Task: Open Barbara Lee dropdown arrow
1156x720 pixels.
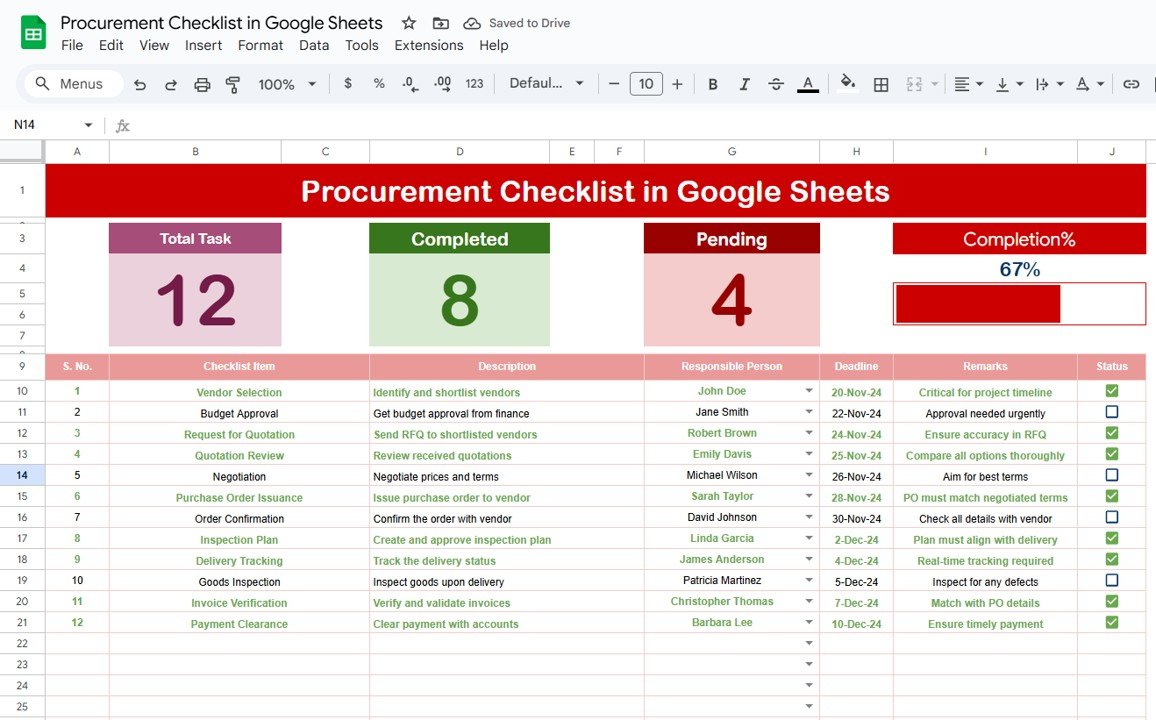Action: 809,623
